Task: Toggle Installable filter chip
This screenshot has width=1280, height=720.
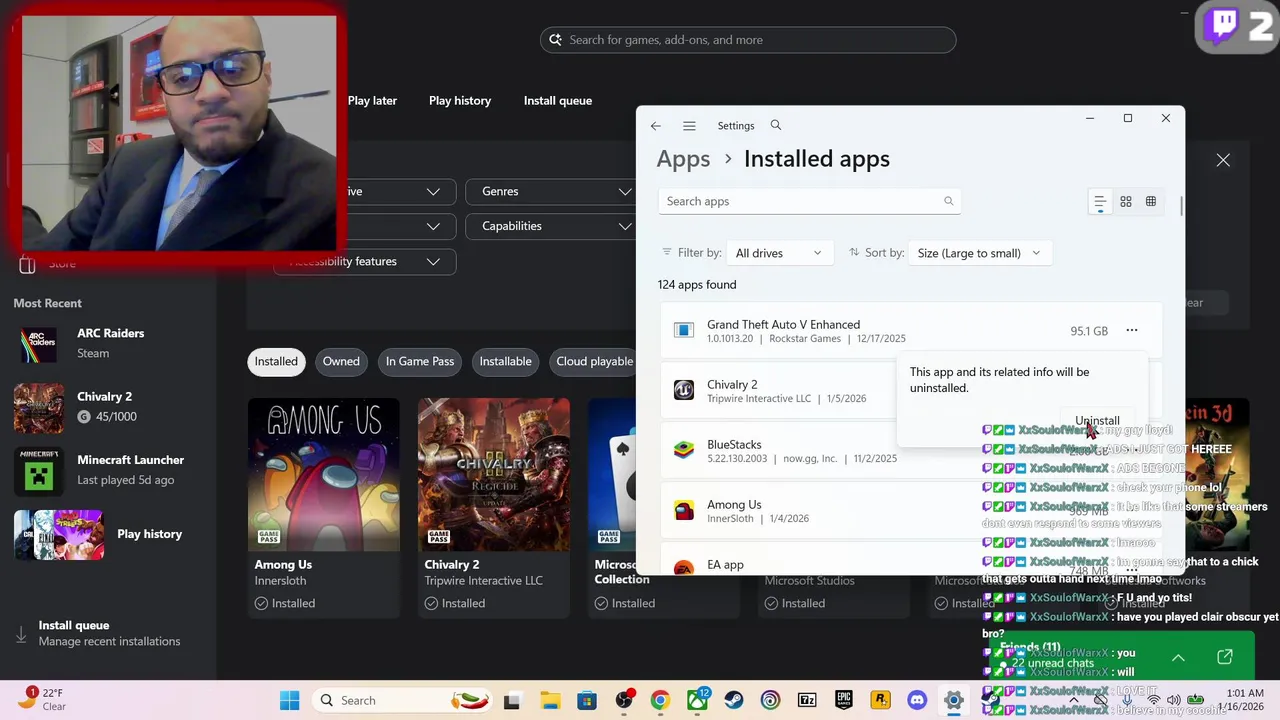Action: pos(505,361)
